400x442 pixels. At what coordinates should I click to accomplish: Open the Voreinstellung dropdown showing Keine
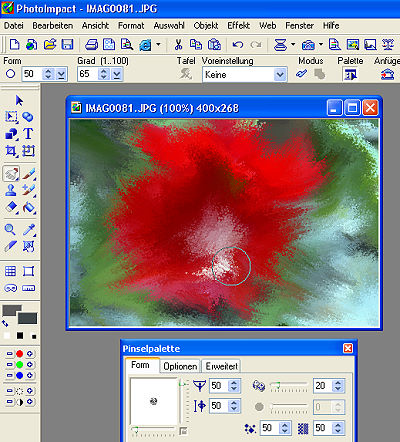point(244,75)
